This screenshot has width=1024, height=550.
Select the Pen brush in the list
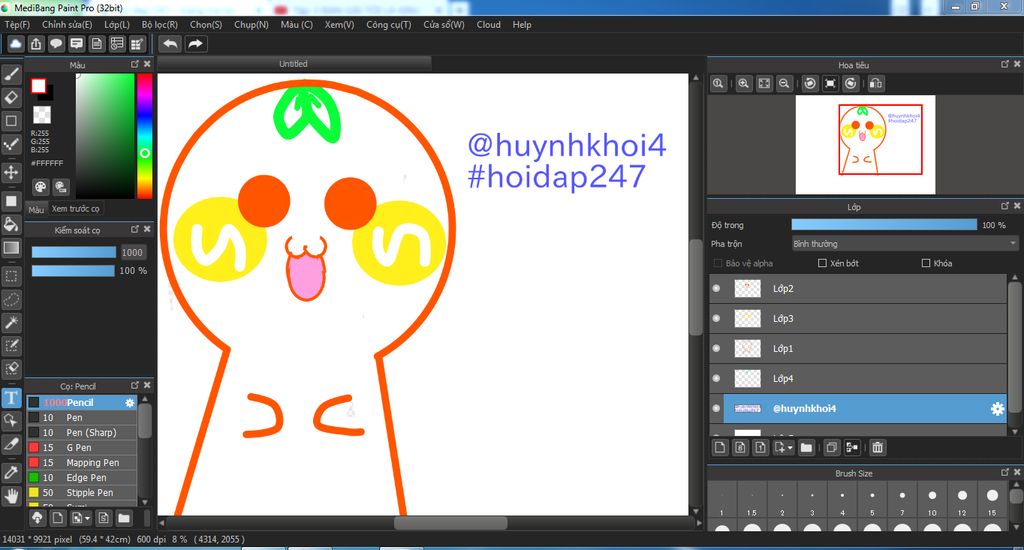click(x=82, y=418)
